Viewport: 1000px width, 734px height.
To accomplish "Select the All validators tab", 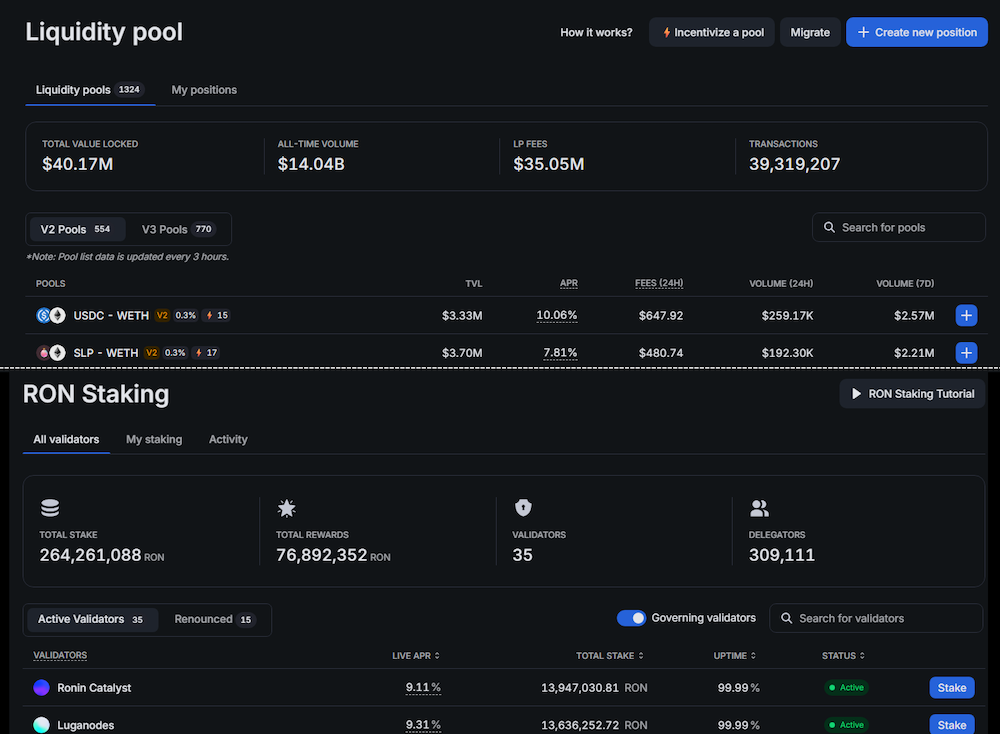I will click(66, 439).
